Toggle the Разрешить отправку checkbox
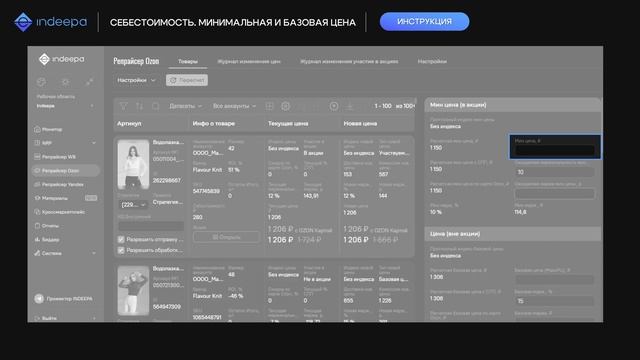 [121, 240]
